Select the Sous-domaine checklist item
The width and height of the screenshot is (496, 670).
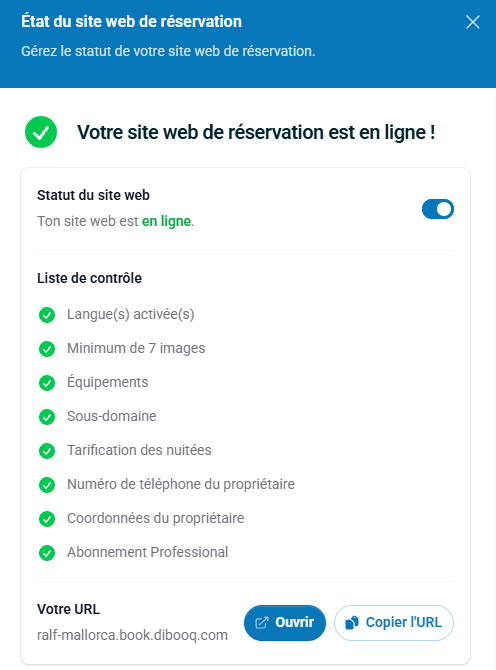pos(112,416)
